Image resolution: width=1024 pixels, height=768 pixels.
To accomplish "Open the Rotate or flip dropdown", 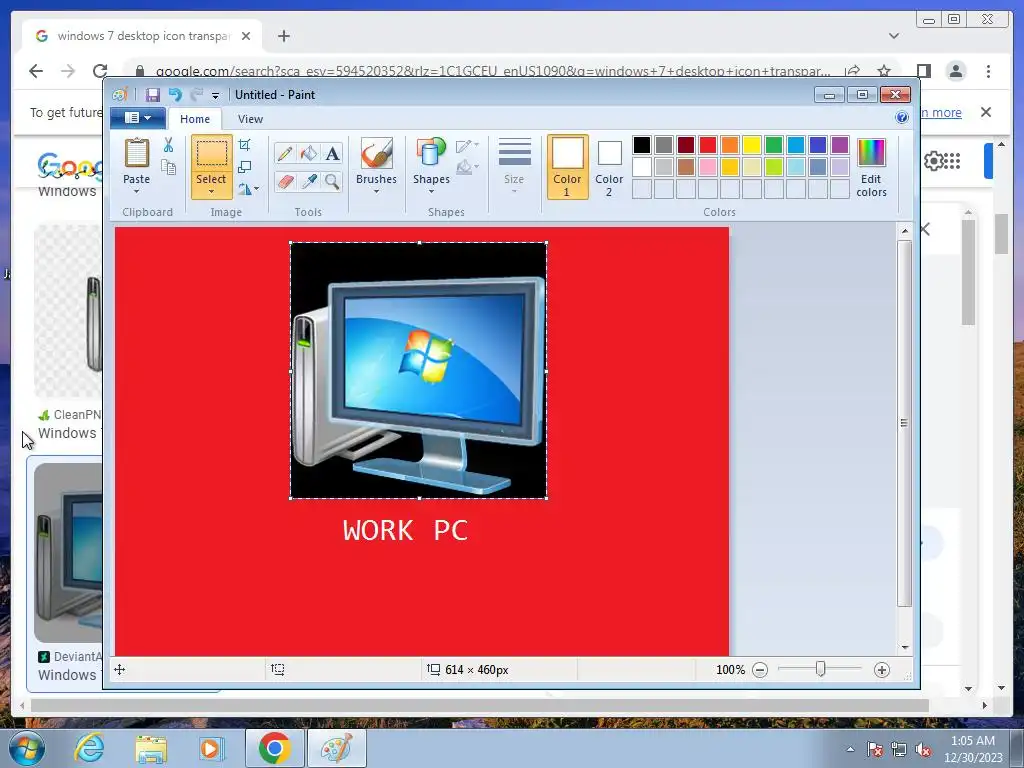I will click(x=248, y=189).
